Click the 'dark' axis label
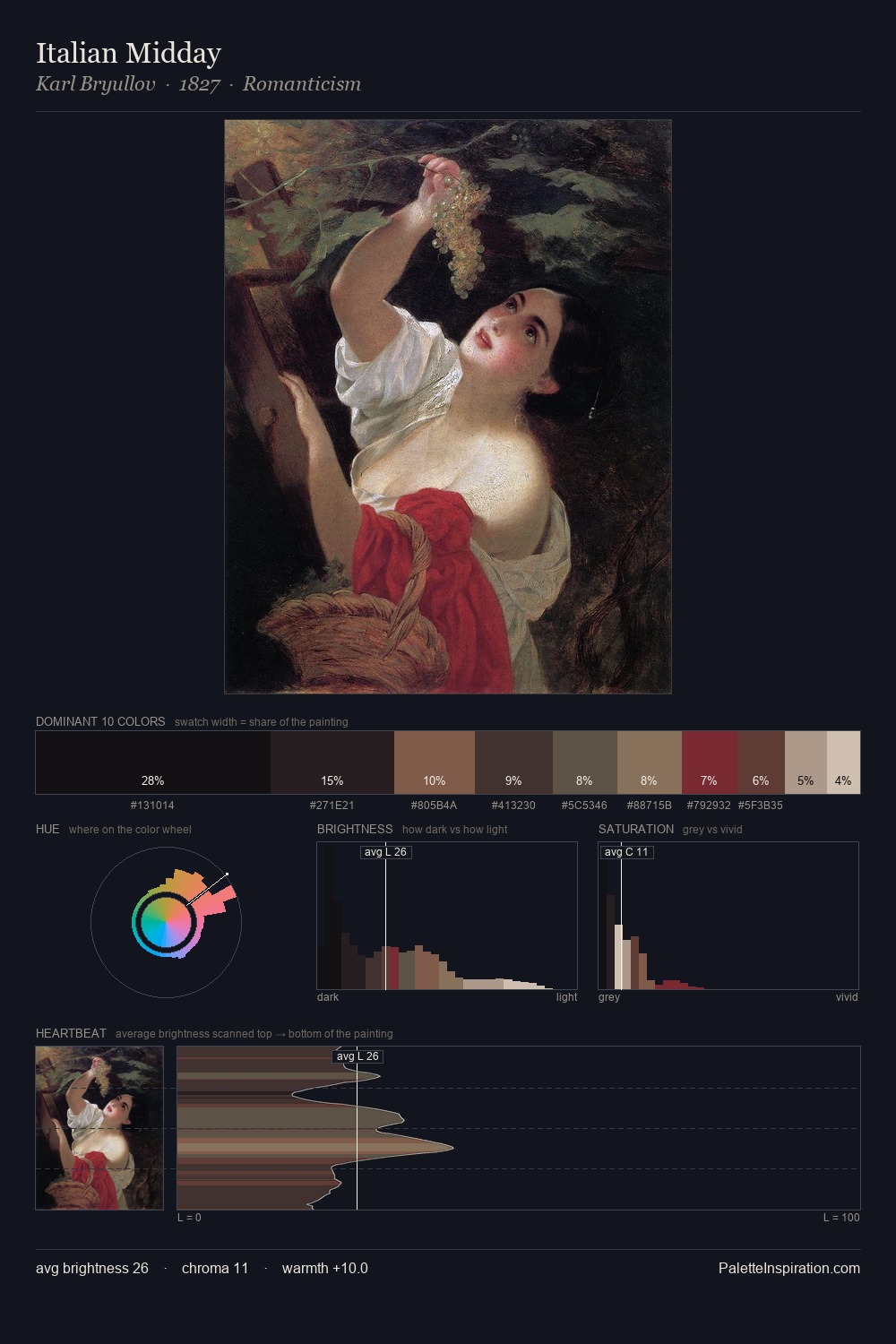Viewport: 896px width, 1344px height. pos(328,997)
